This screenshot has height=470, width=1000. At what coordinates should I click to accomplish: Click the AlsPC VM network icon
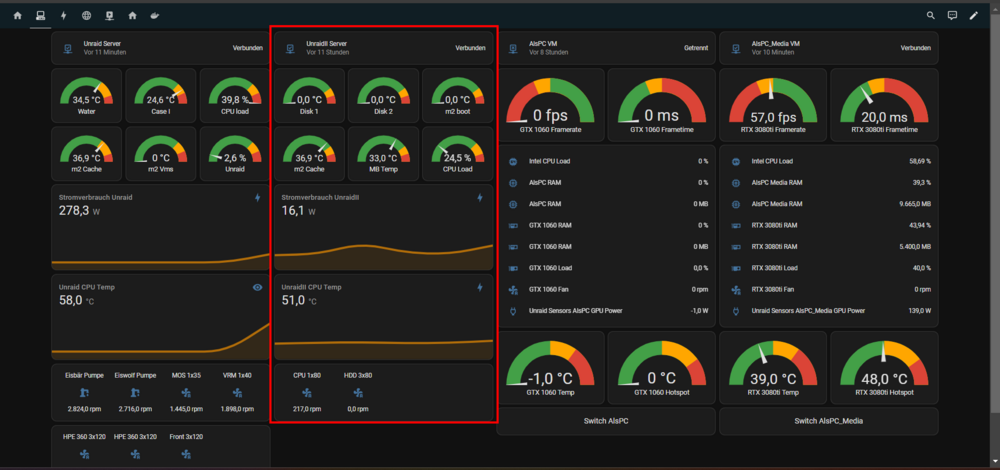513,48
